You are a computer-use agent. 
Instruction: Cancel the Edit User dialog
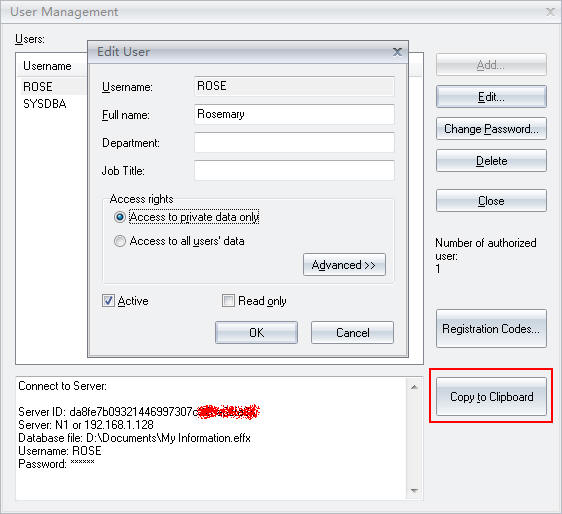[352, 333]
